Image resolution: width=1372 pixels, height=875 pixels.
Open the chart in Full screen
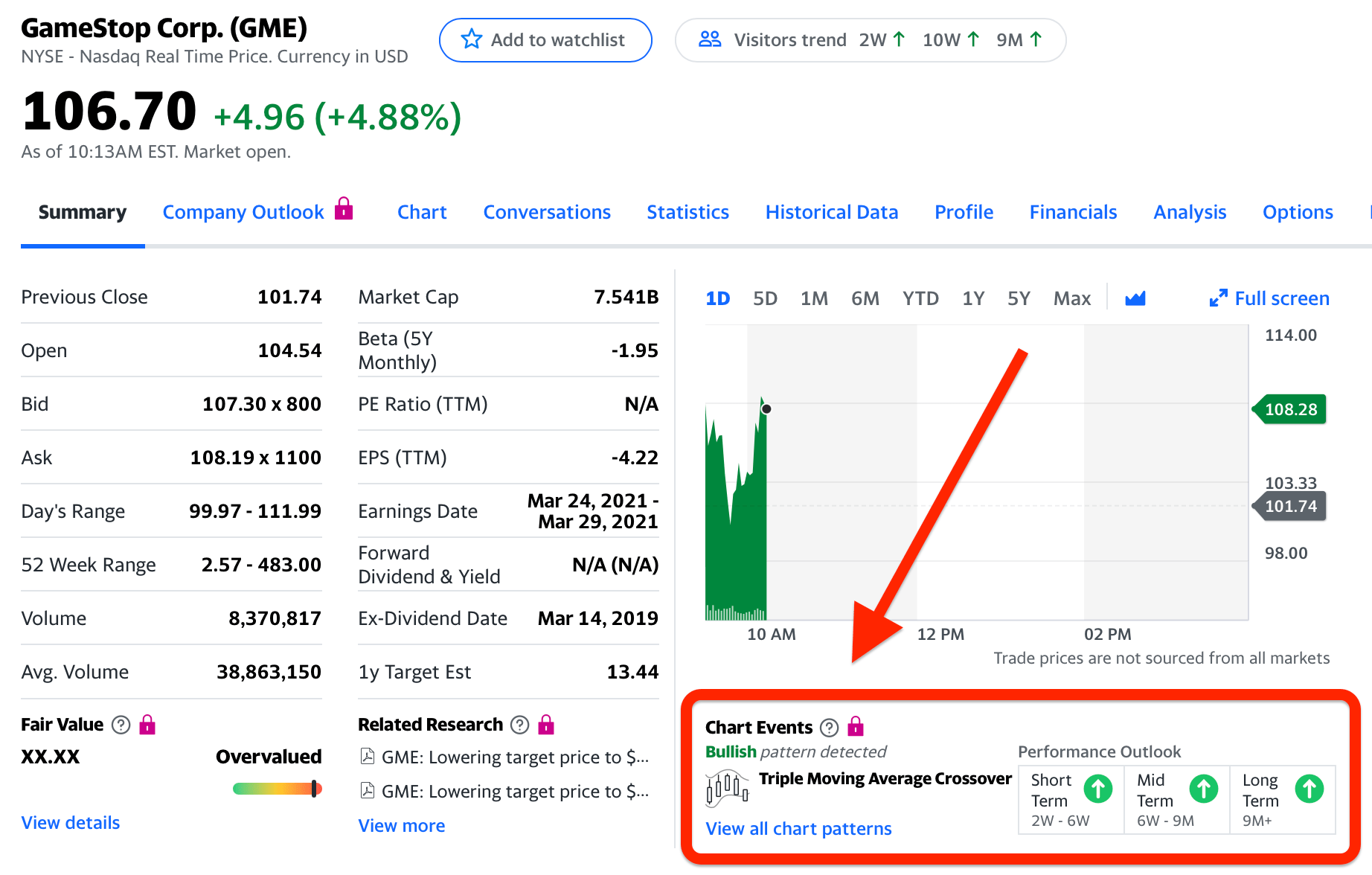(x=1269, y=299)
